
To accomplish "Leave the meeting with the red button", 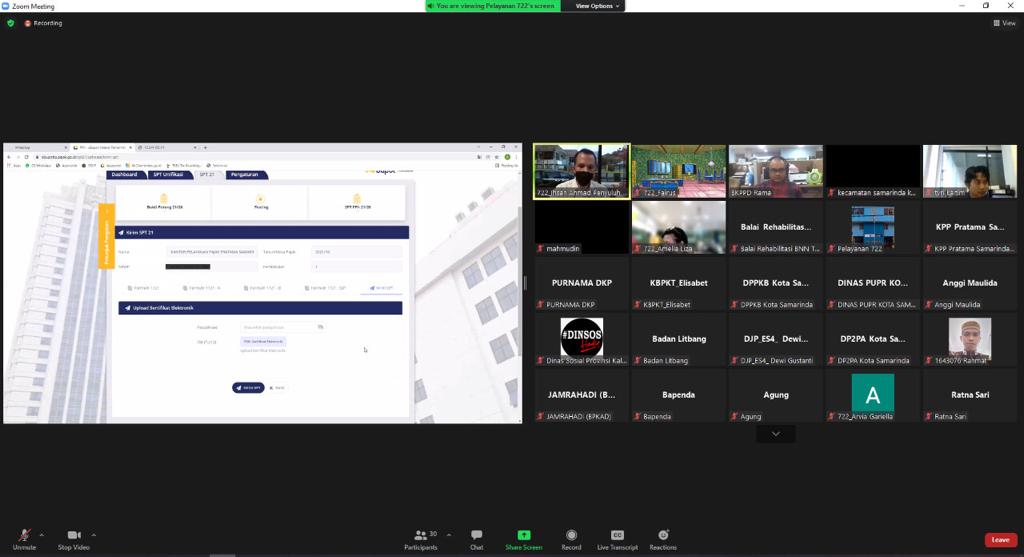I will (x=1000, y=540).
